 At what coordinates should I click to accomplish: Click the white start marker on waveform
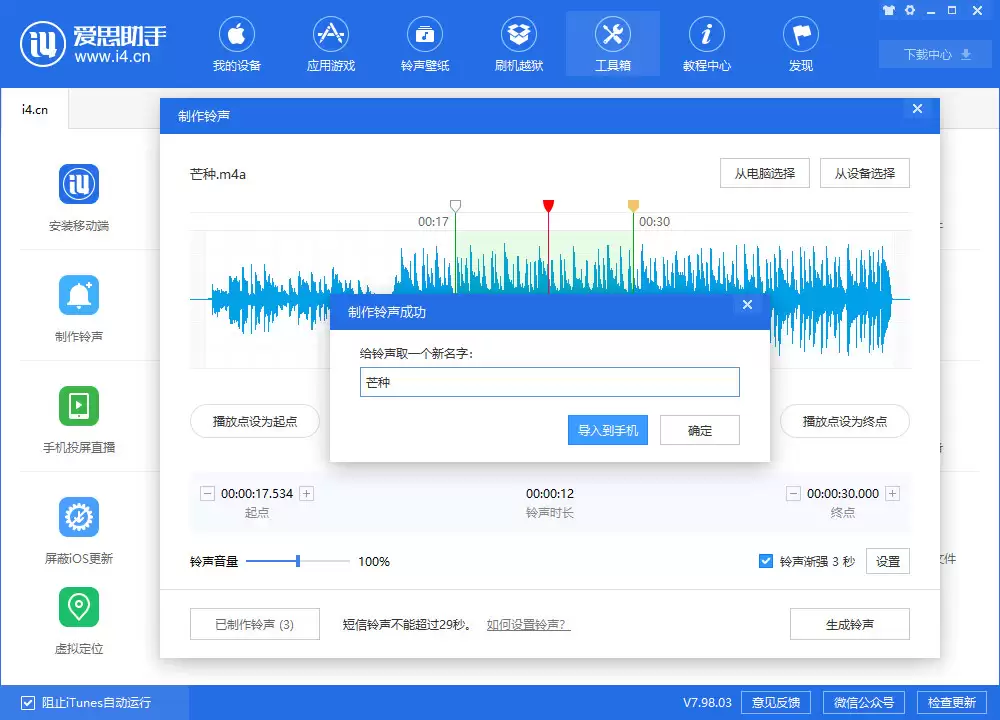(455, 205)
